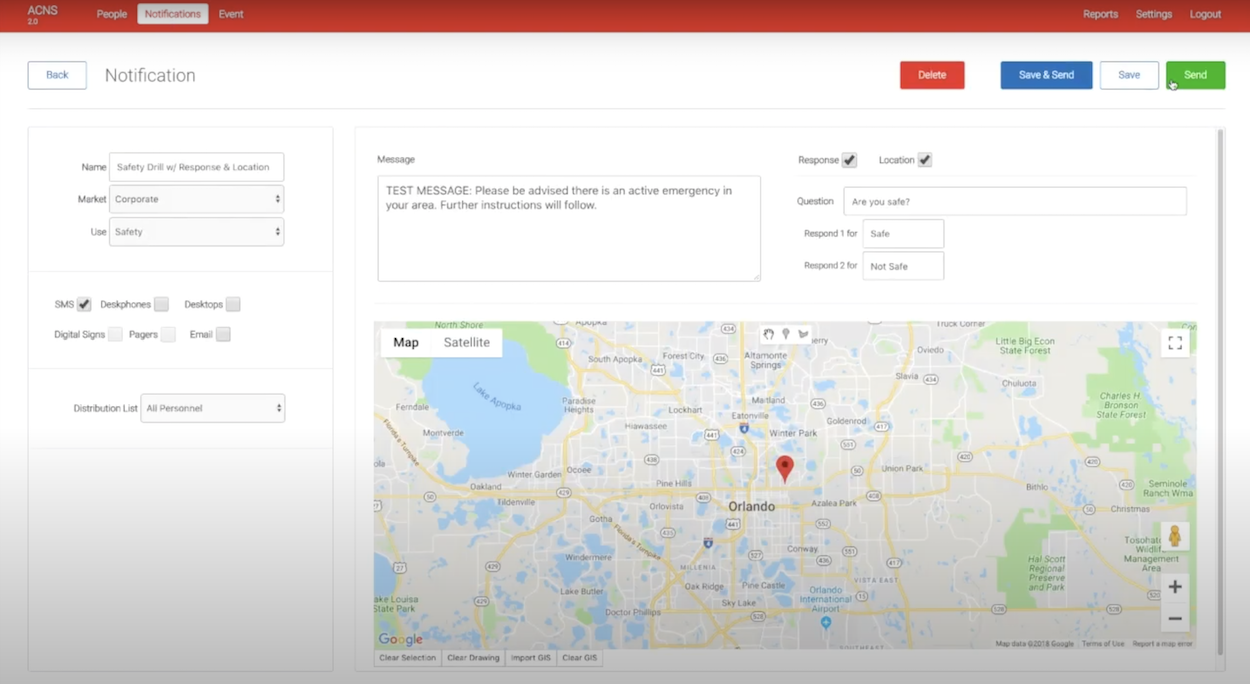Enable the Email checkbox

[223, 334]
